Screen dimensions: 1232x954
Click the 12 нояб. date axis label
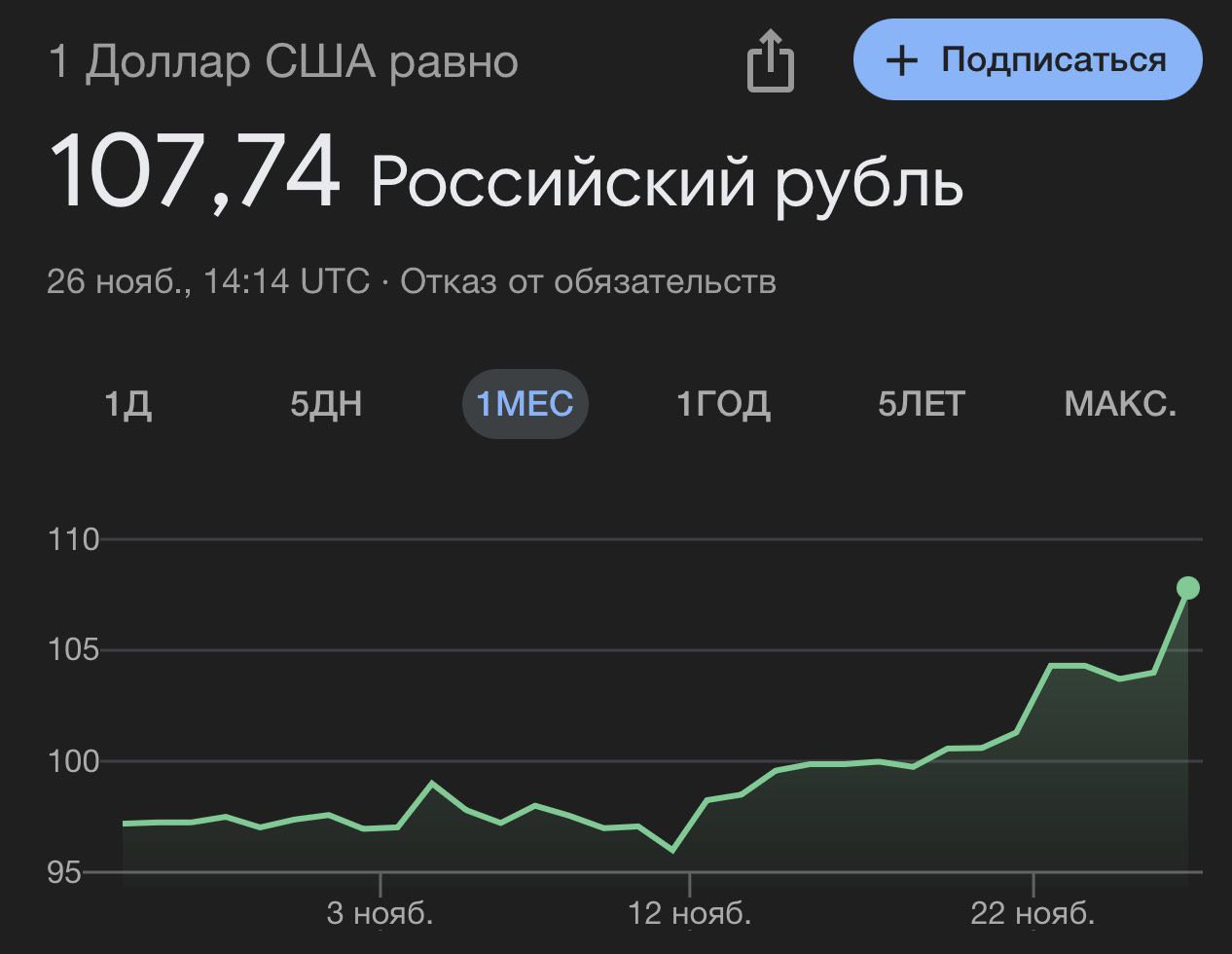pos(689,914)
